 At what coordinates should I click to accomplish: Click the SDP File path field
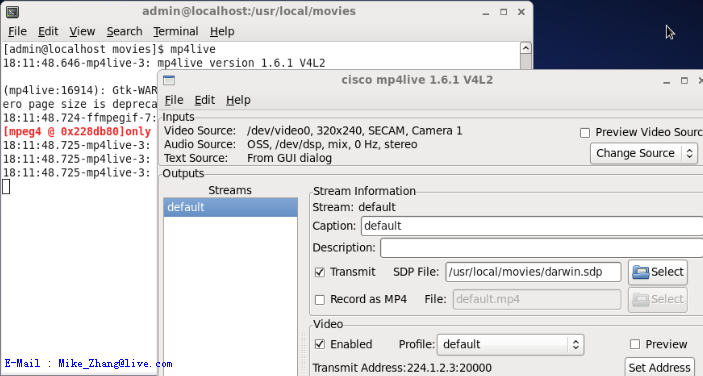533,272
